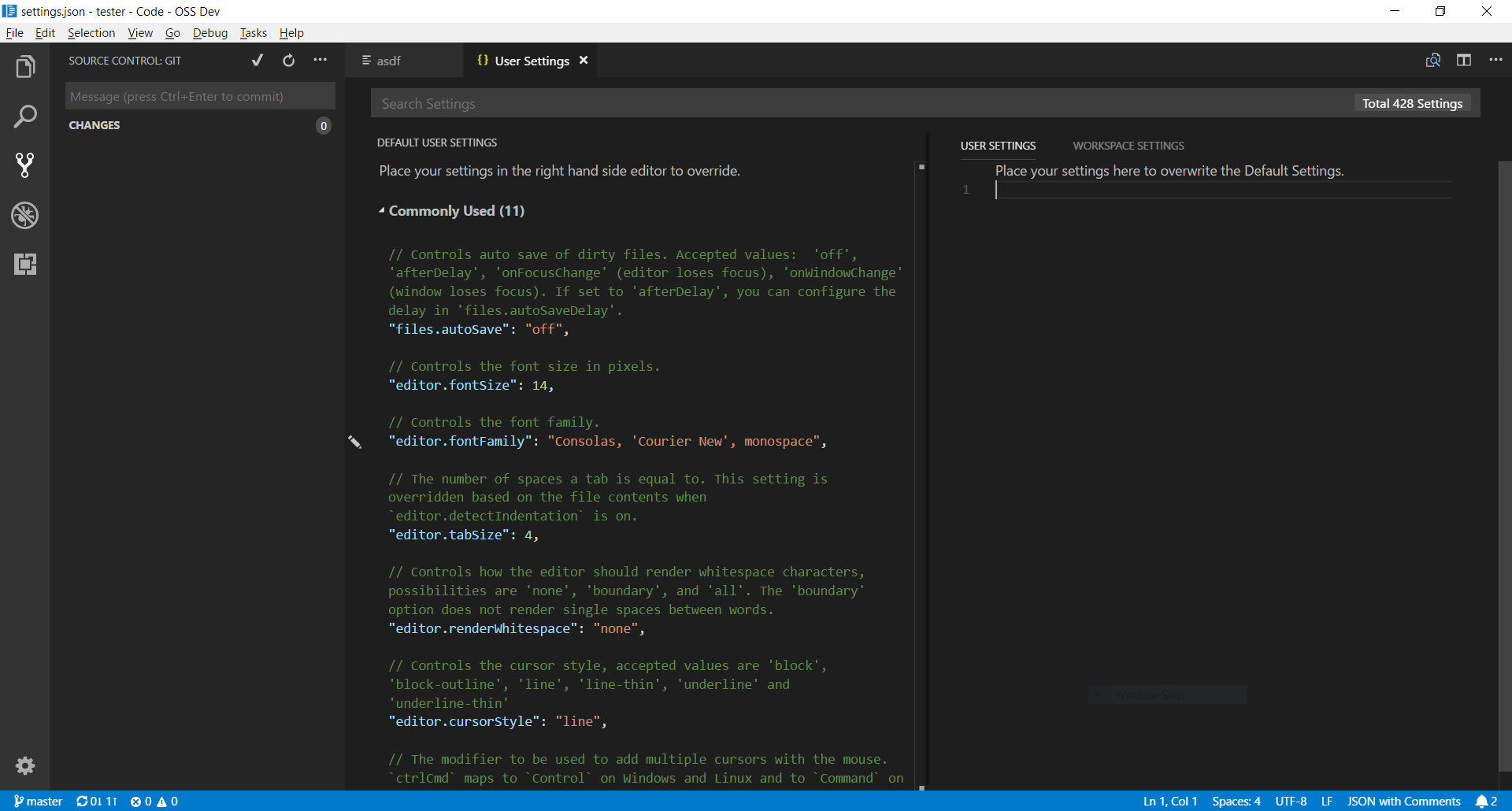Click line 1 in user settings editor
This screenshot has width=1512, height=811.
click(1223, 190)
